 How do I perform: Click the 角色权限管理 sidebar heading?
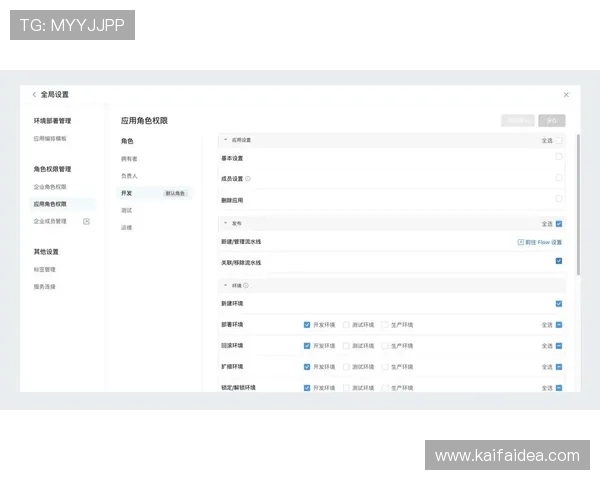tap(52, 169)
